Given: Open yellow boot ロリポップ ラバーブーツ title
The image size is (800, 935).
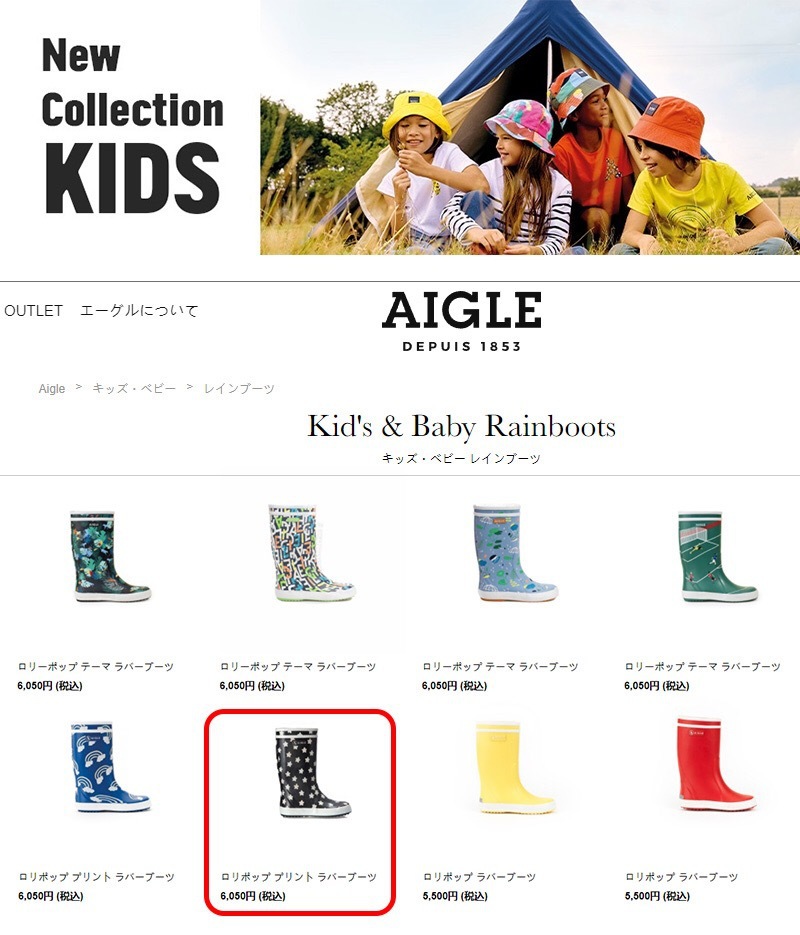Looking at the screenshot, I should point(479,877).
